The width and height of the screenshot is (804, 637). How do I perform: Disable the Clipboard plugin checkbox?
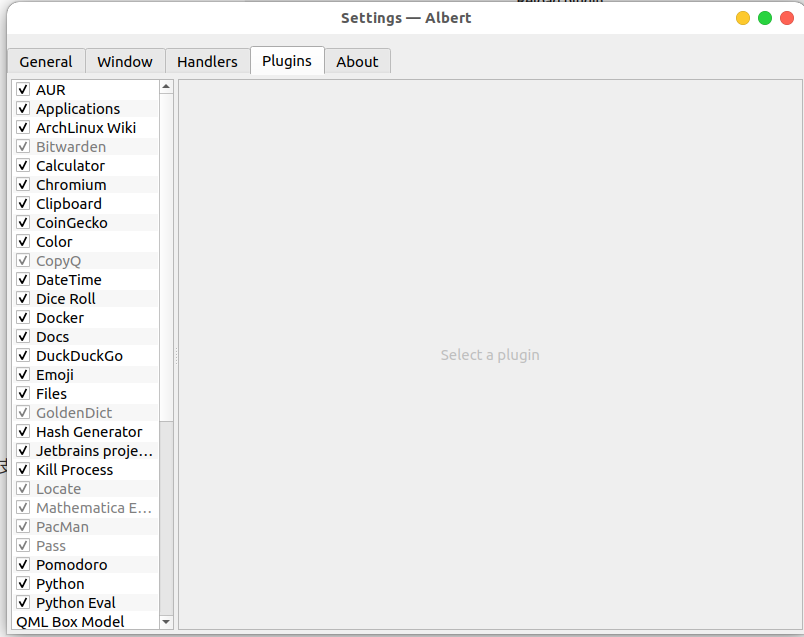(x=23, y=203)
